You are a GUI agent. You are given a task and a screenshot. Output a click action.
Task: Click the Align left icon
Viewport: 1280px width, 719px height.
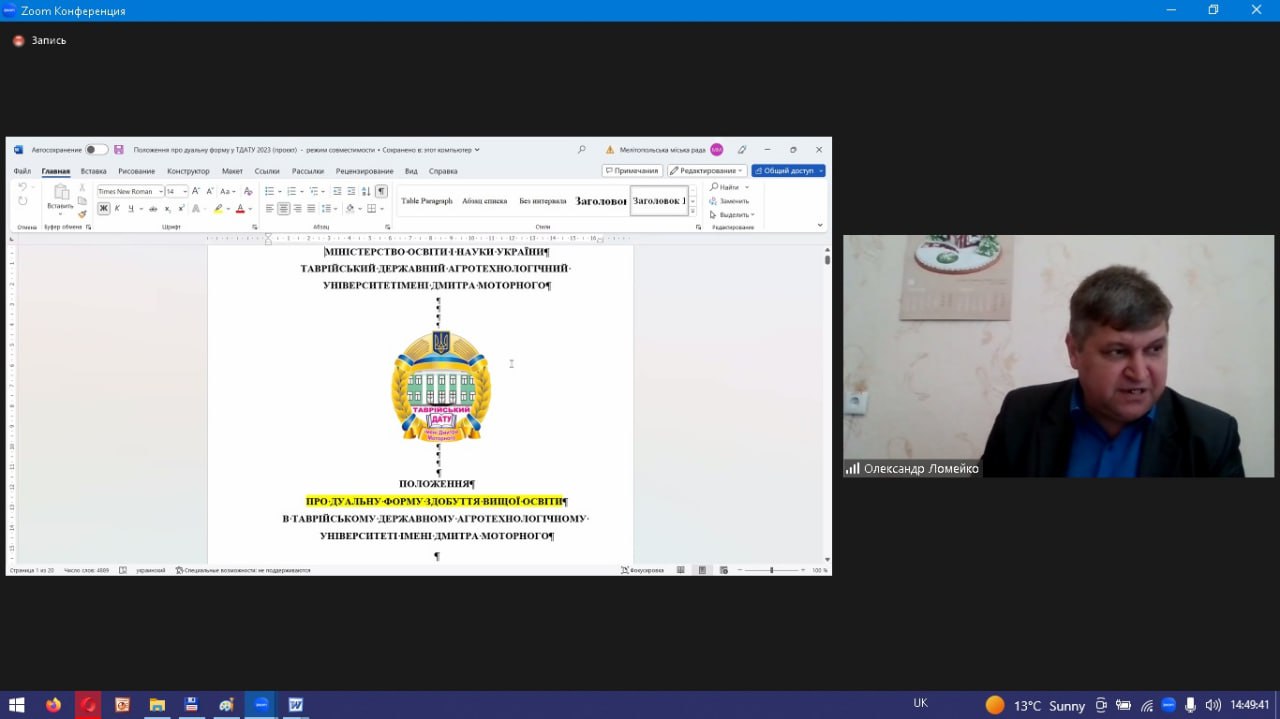pyautogui.click(x=269, y=209)
